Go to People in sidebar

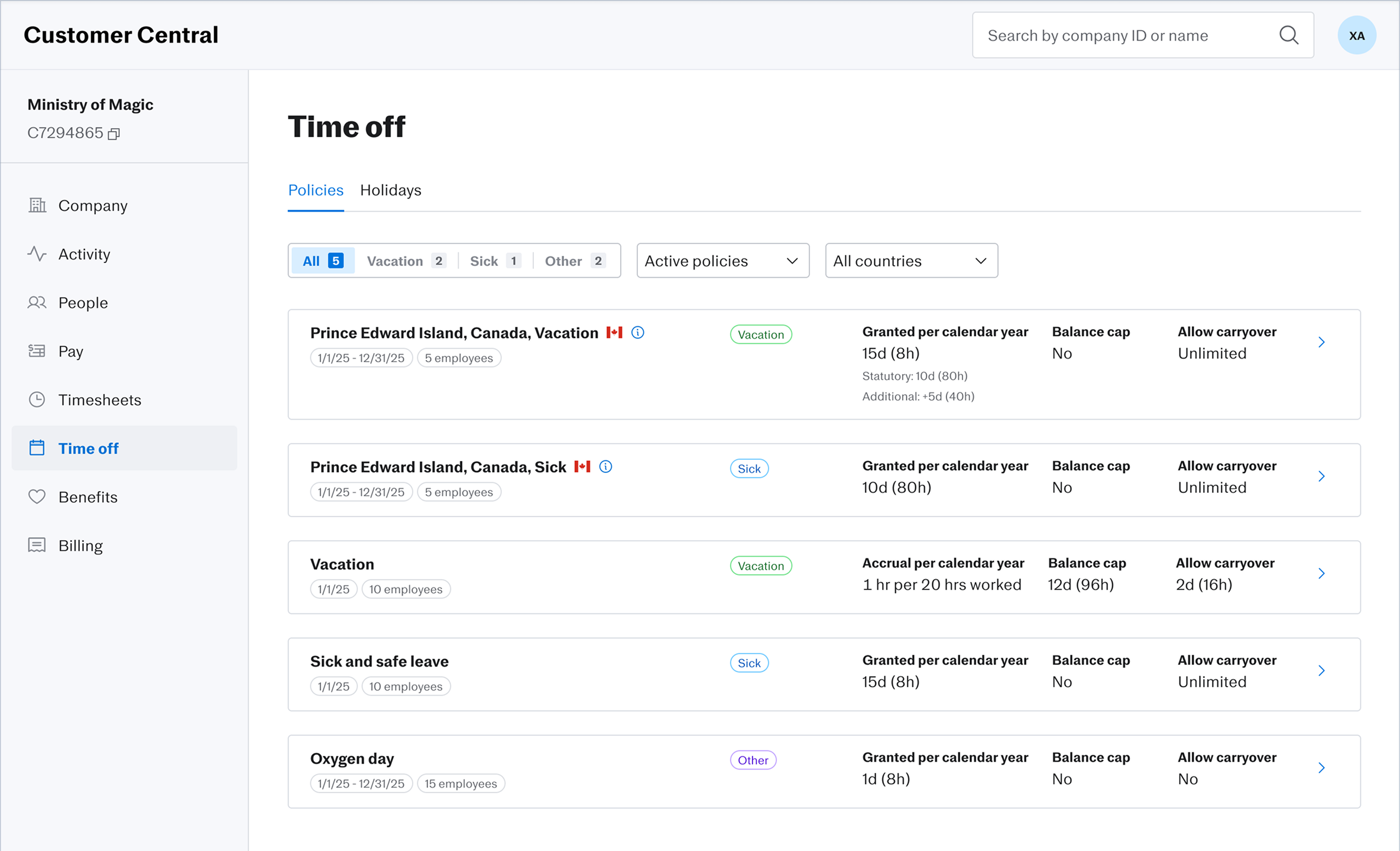click(x=124, y=303)
